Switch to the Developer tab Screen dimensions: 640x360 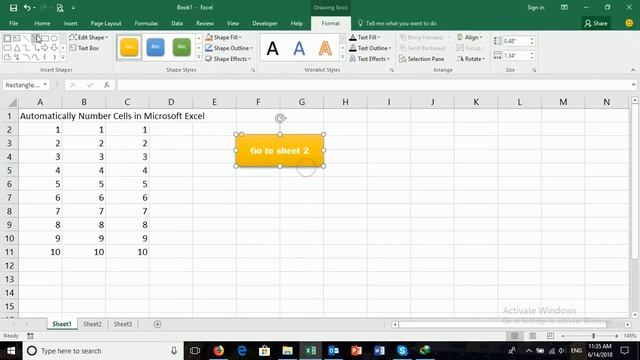pyautogui.click(x=265, y=24)
